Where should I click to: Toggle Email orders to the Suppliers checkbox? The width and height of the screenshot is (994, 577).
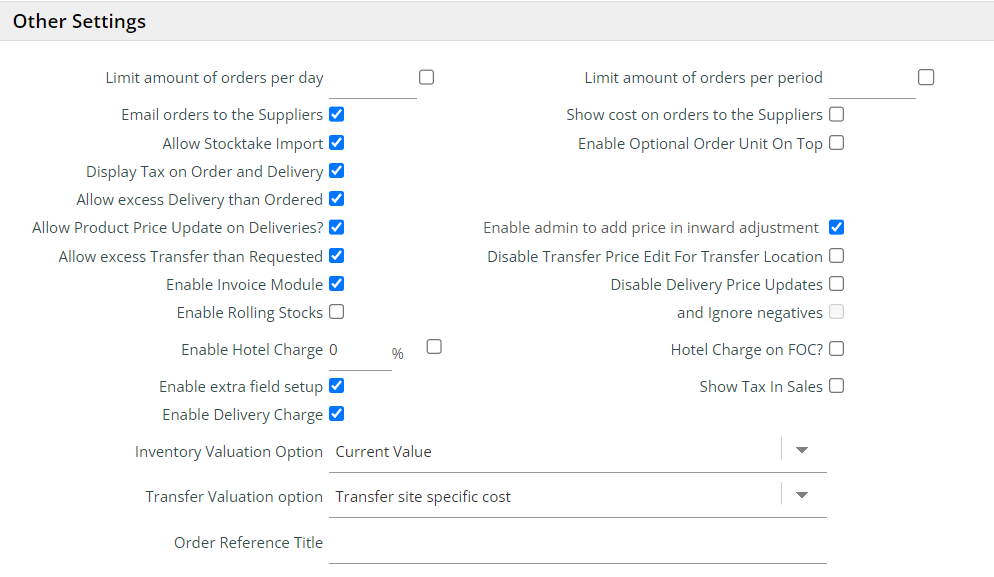[x=337, y=114]
